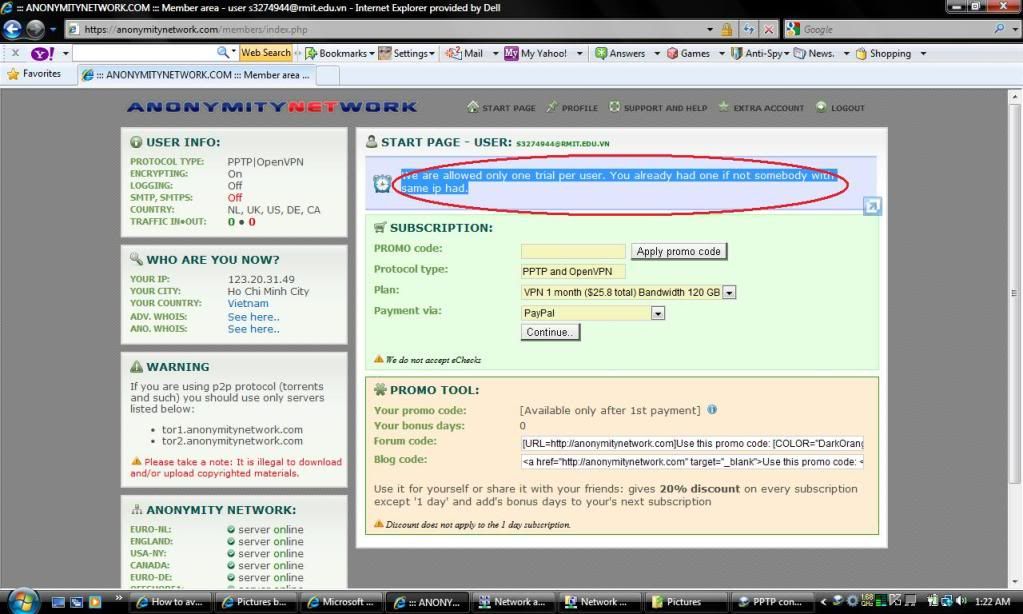Image resolution: width=1023 pixels, height=614 pixels.
Task: Click the Yahoo toolbar search box
Action: 145,53
